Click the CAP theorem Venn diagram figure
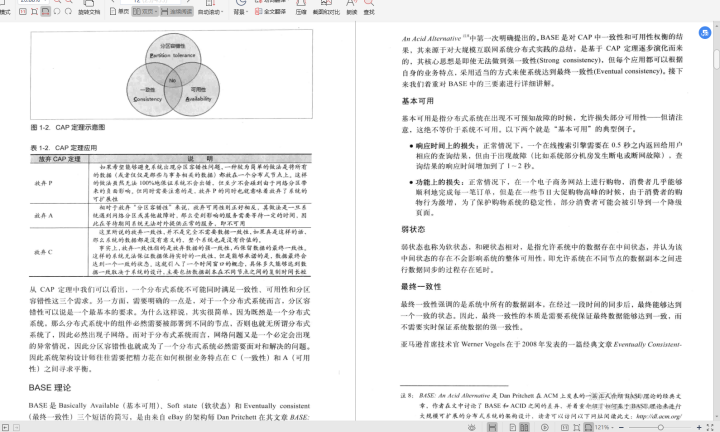Screen dimensions: 720x432 (x=171, y=74)
